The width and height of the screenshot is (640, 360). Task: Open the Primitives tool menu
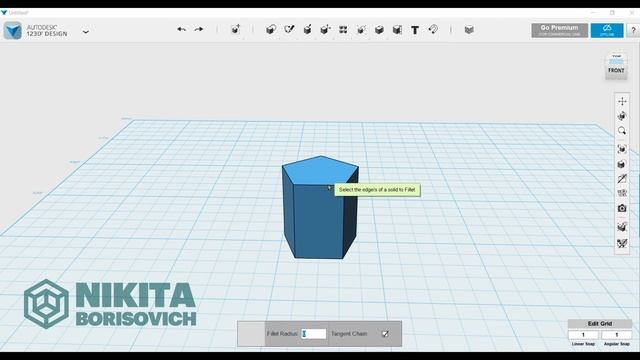pos(271,29)
